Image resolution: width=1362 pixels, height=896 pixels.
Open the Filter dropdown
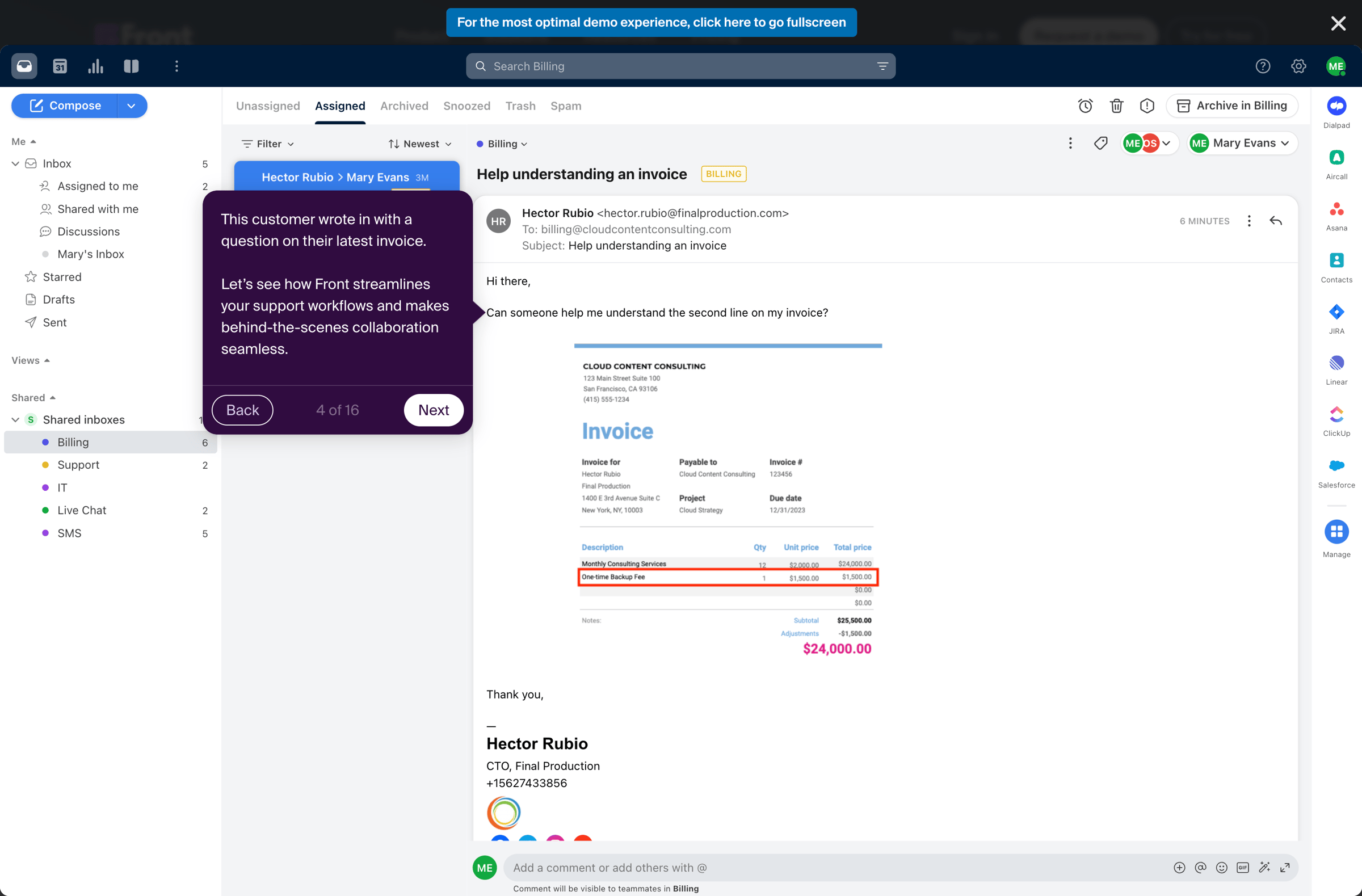tap(268, 144)
